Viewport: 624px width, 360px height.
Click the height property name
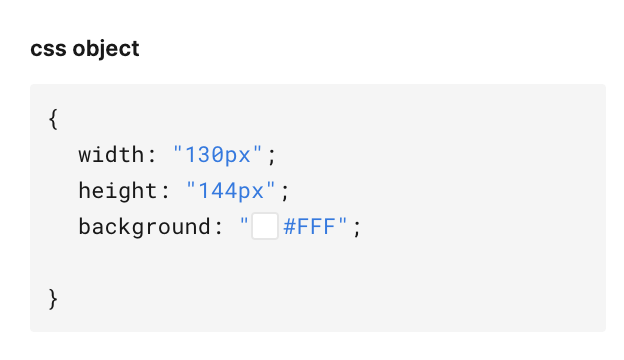(118, 191)
